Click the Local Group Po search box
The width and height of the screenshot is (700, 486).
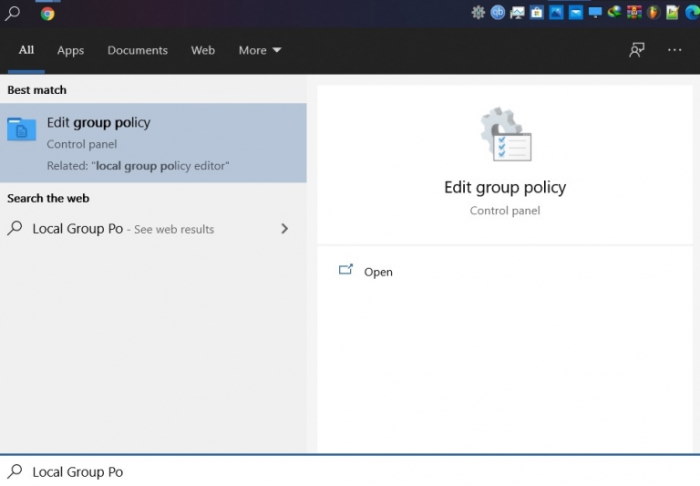coord(350,471)
